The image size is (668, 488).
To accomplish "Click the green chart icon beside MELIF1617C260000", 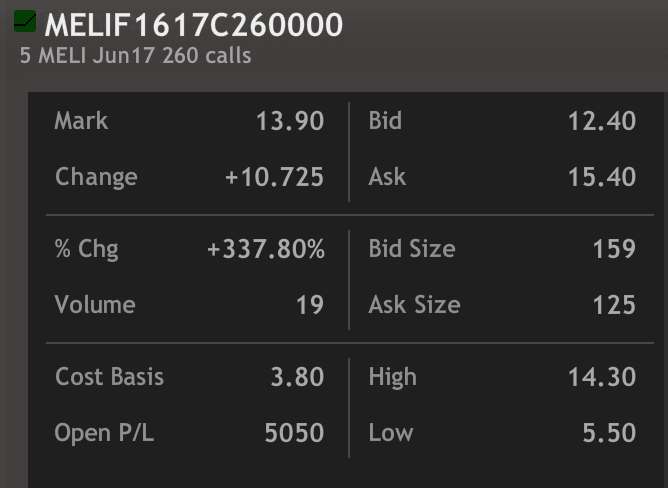I will 25,21.
